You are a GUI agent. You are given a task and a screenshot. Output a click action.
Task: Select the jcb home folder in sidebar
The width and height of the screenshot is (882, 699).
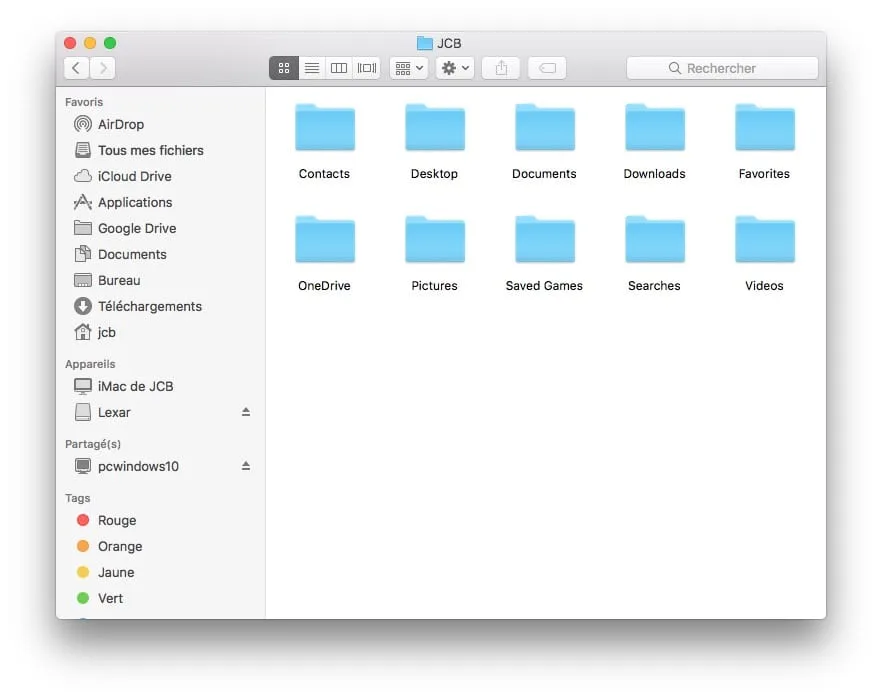coord(160,332)
